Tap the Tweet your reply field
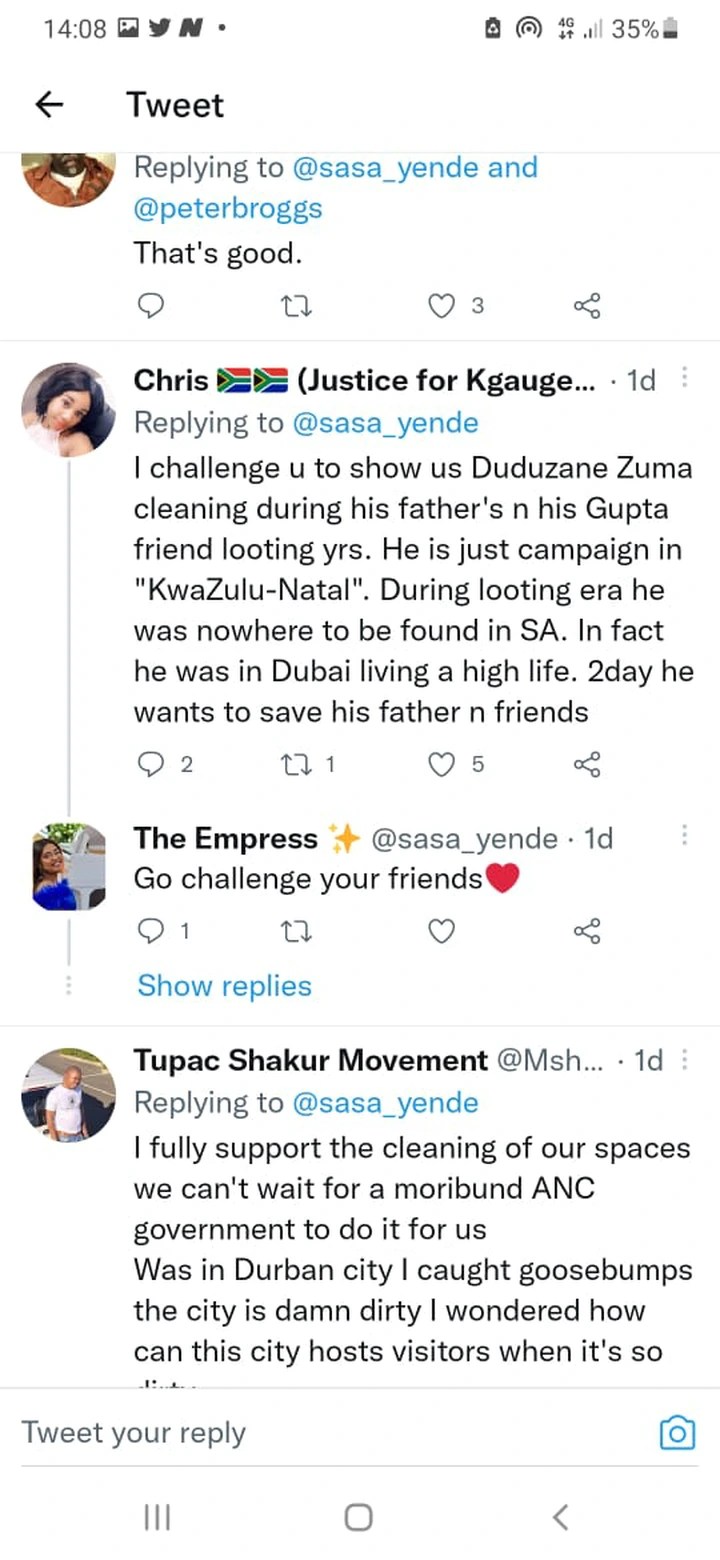The width and height of the screenshot is (720, 1560). click(x=300, y=1433)
